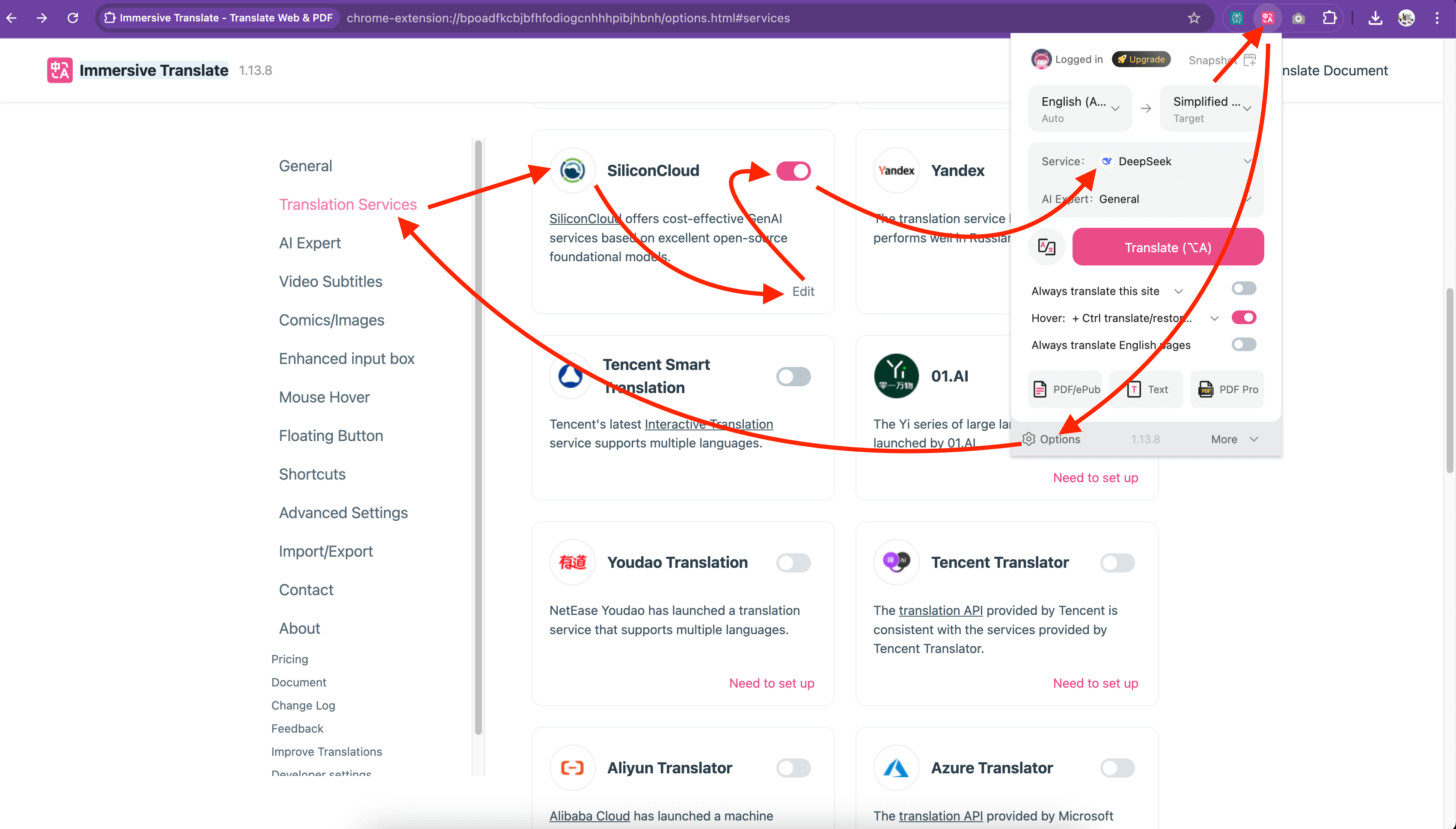Open Mouse Hover settings
1456x829 pixels.
[x=324, y=397]
